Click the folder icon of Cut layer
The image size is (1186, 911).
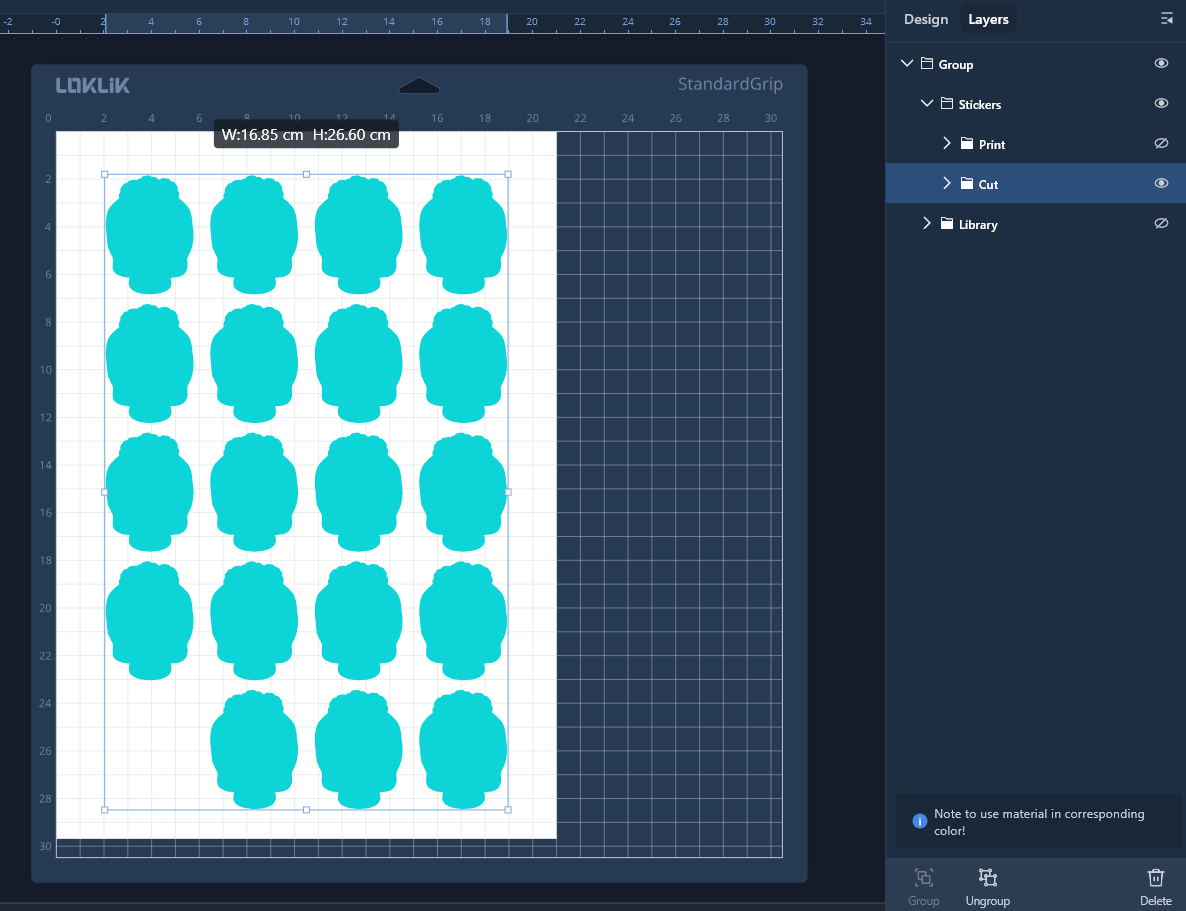(x=967, y=184)
